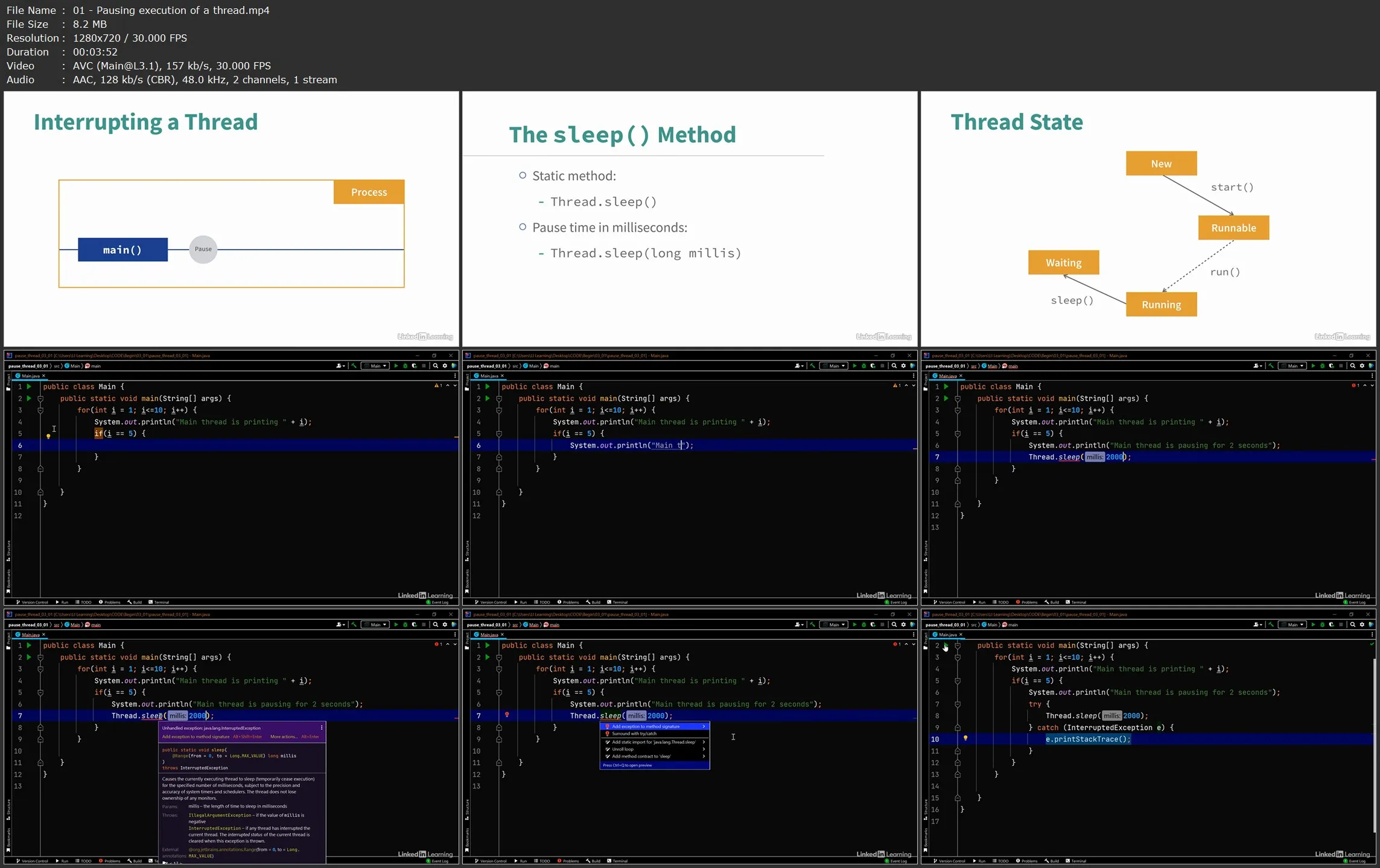Click 'Add exception to method signature' tooltip link
The image size is (1380, 868).
coord(196,737)
